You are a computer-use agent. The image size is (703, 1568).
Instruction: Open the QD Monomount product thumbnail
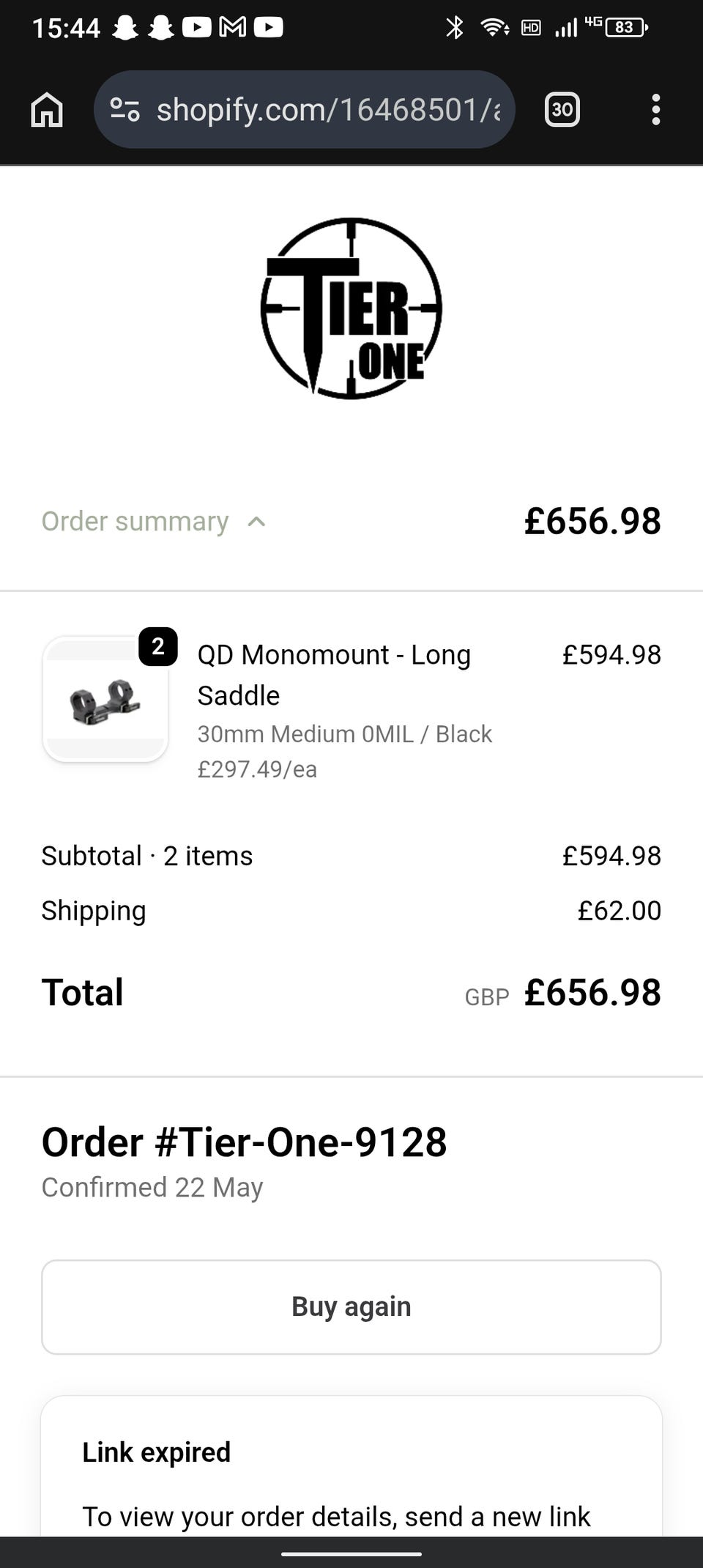pos(105,699)
